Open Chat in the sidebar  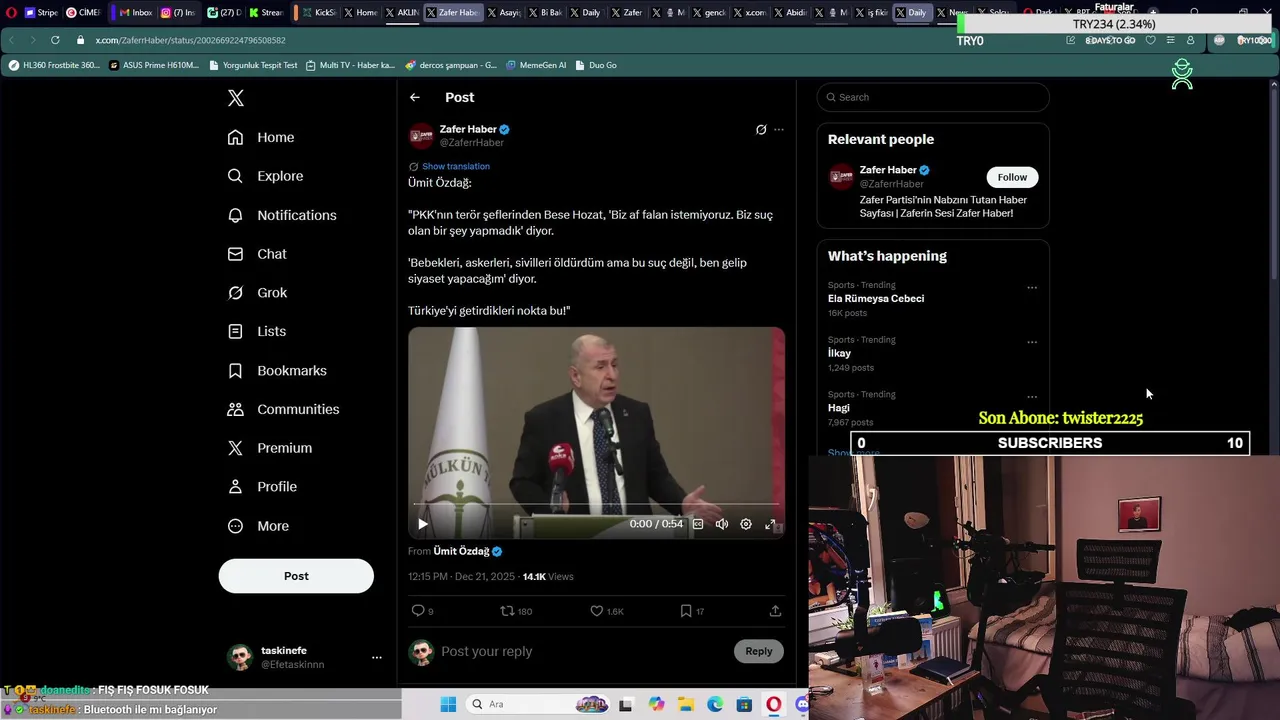[x=257, y=254]
